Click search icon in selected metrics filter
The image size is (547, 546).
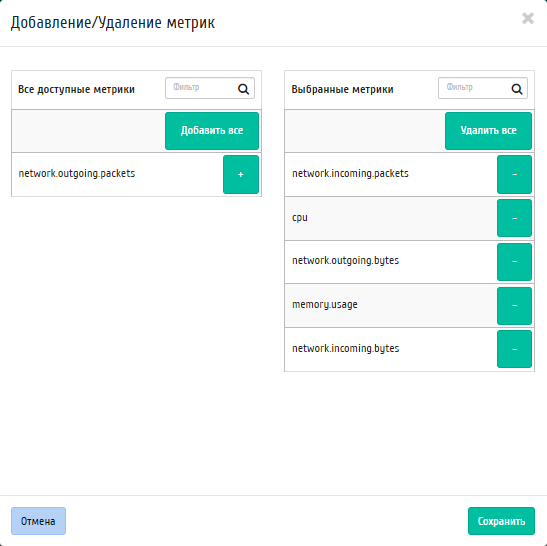[517, 89]
